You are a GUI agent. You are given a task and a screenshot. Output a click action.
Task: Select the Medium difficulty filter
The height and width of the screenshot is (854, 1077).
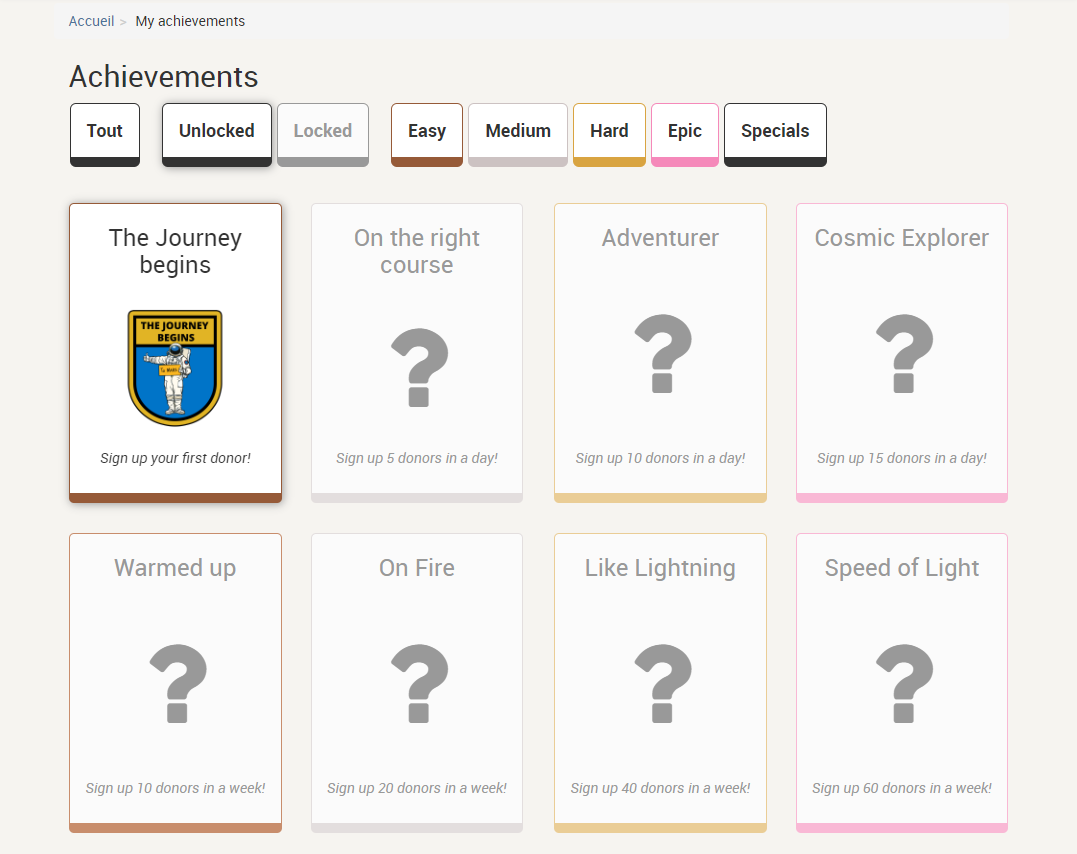tap(518, 135)
